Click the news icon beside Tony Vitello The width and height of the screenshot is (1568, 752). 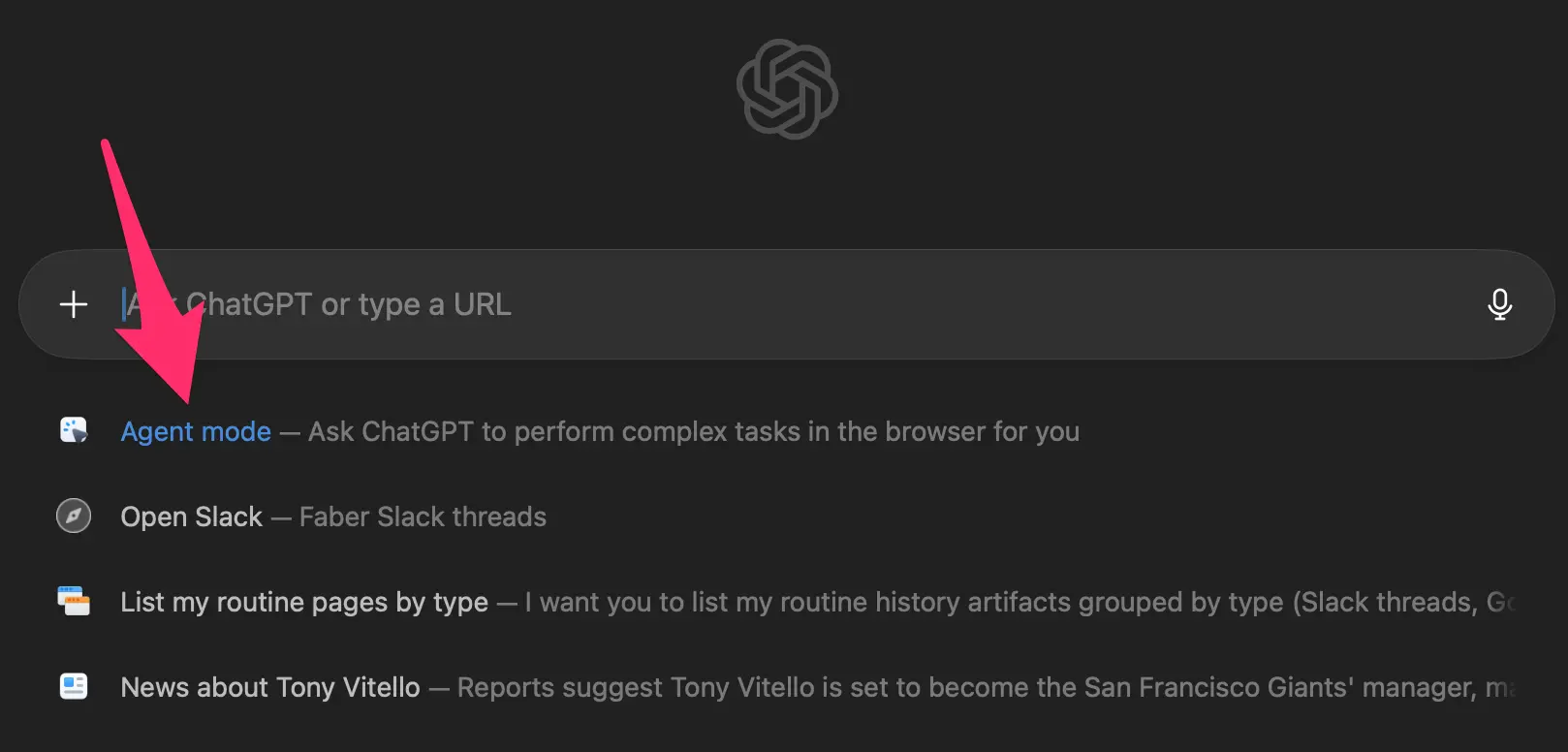[74, 686]
